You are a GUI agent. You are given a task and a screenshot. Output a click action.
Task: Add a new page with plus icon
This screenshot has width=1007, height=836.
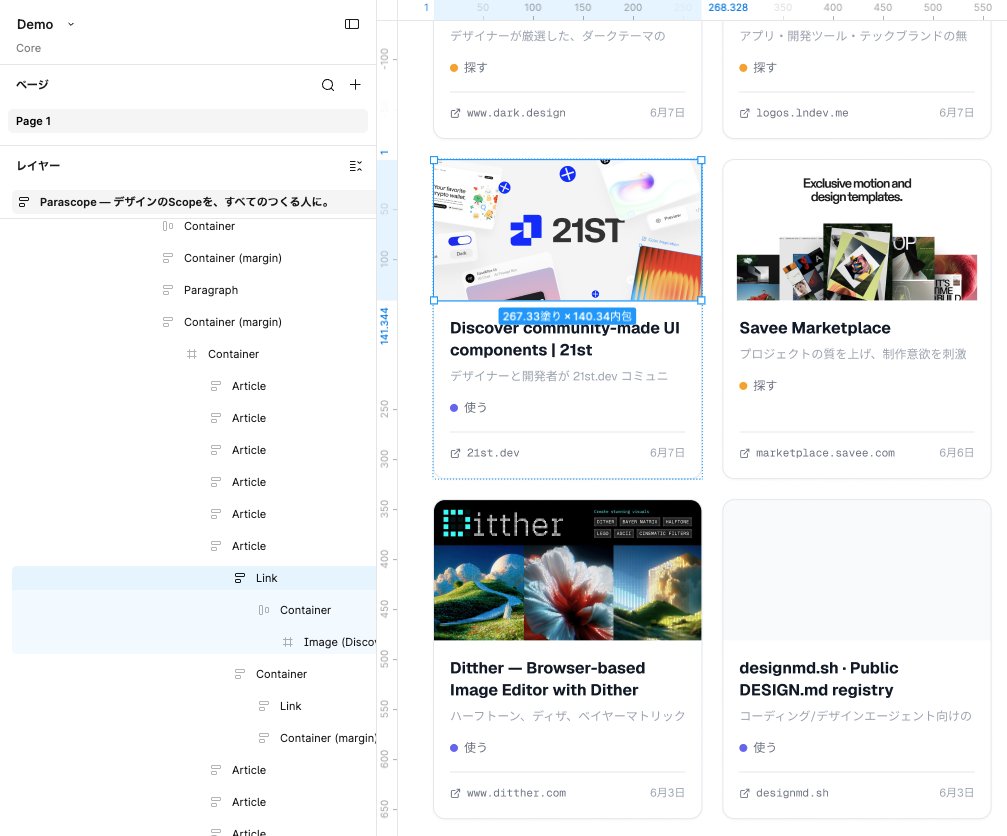click(355, 85)
